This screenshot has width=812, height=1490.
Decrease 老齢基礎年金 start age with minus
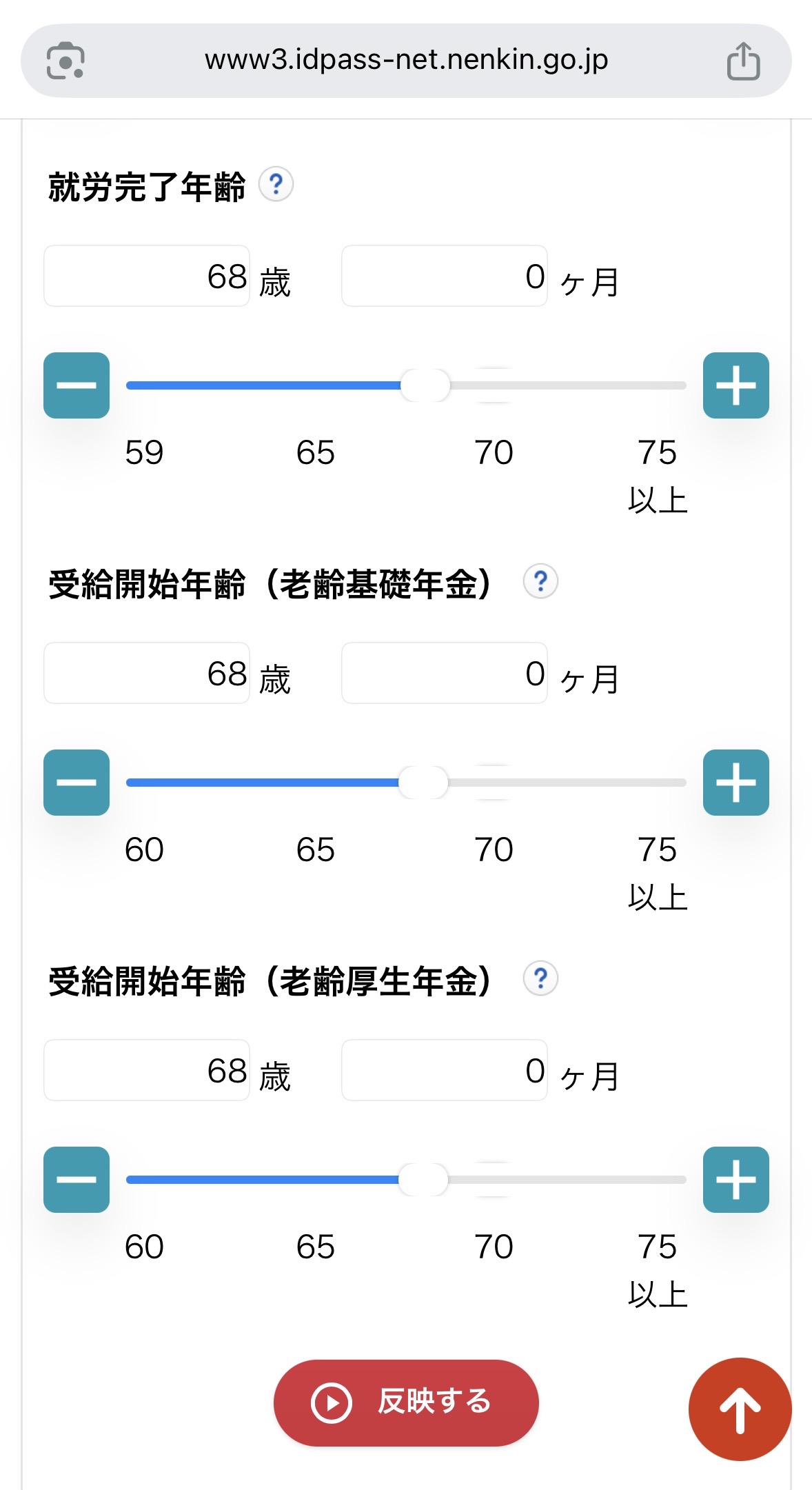(x=77, y=783)
